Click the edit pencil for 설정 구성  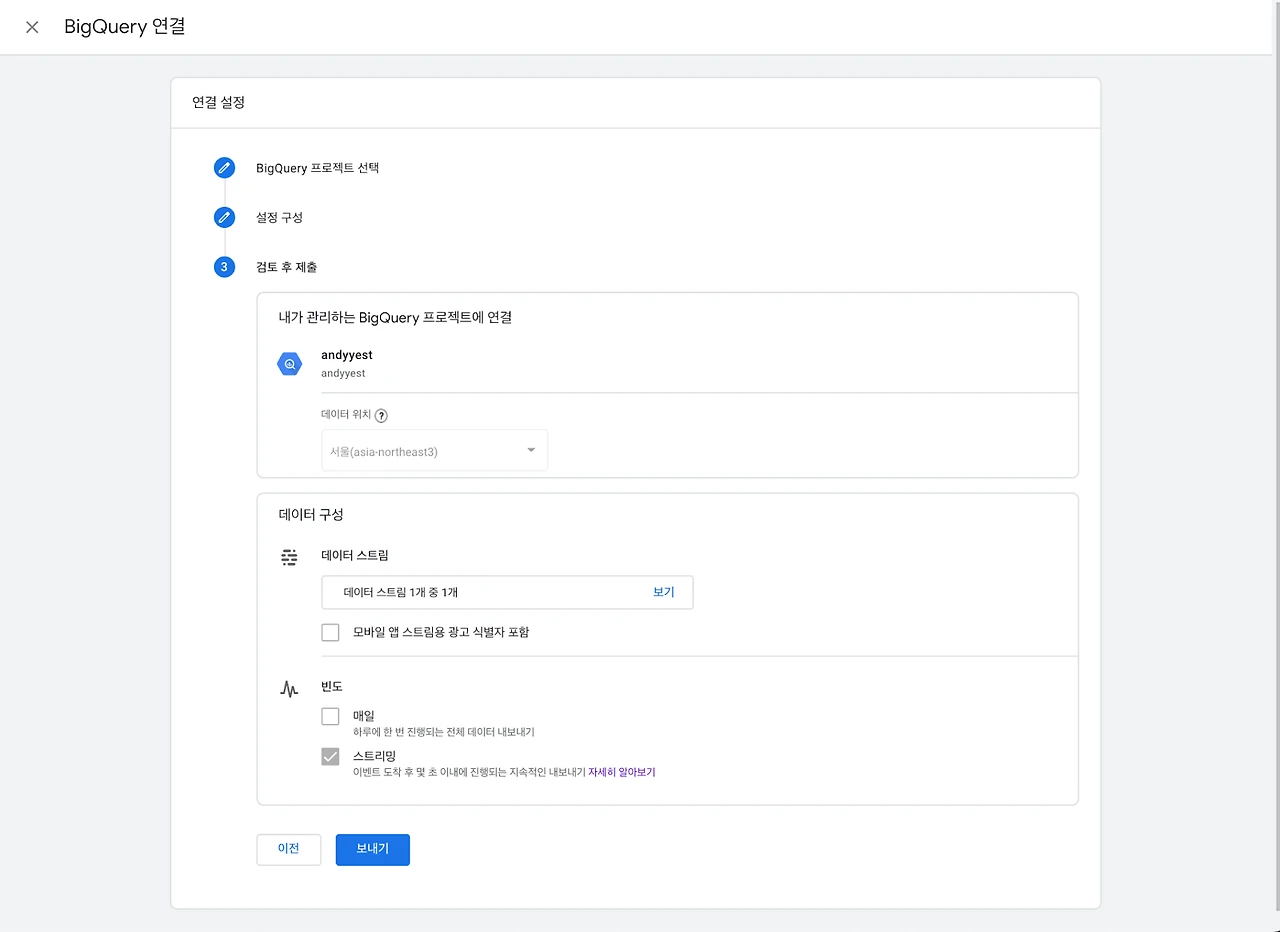coord(225,217)
